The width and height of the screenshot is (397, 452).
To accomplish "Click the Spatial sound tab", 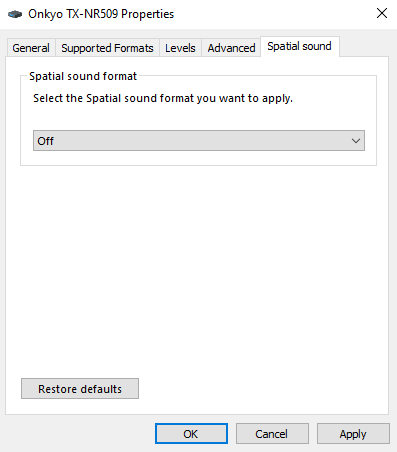I will (300, 46).
